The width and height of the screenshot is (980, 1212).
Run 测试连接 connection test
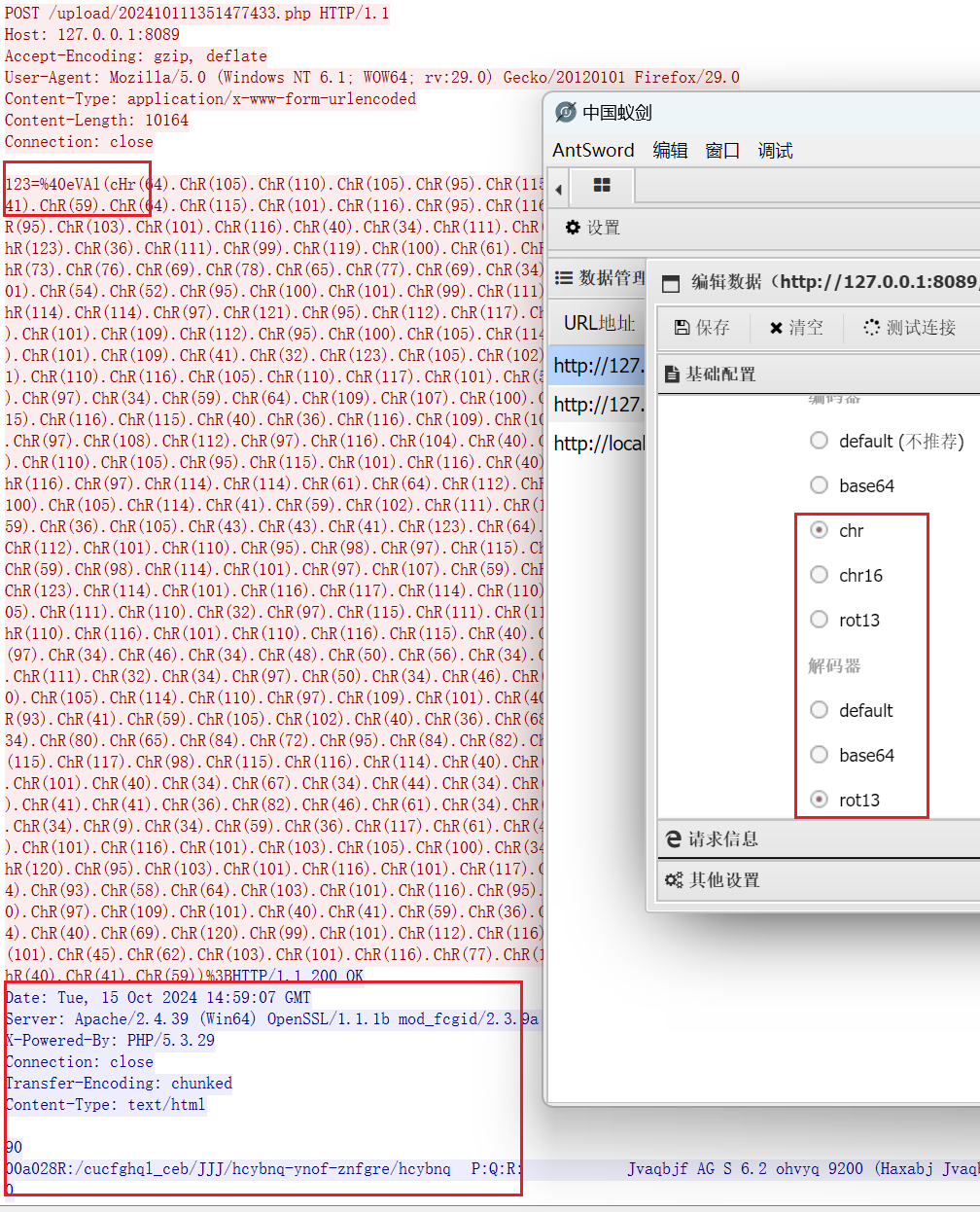click(910, 328)
